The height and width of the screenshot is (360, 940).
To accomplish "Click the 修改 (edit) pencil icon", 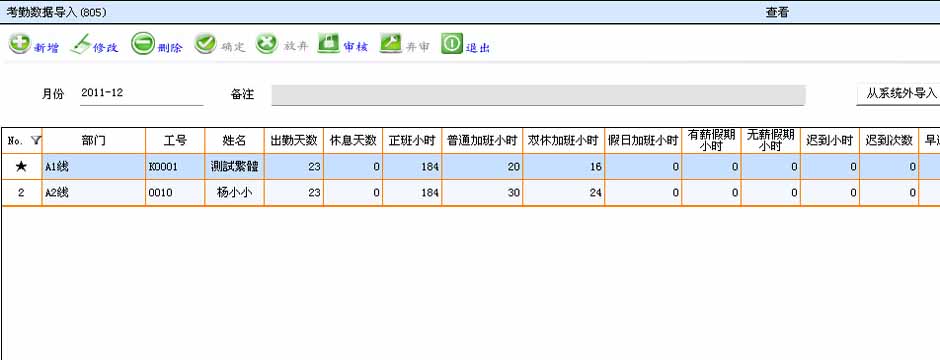I will click(80, 44).
